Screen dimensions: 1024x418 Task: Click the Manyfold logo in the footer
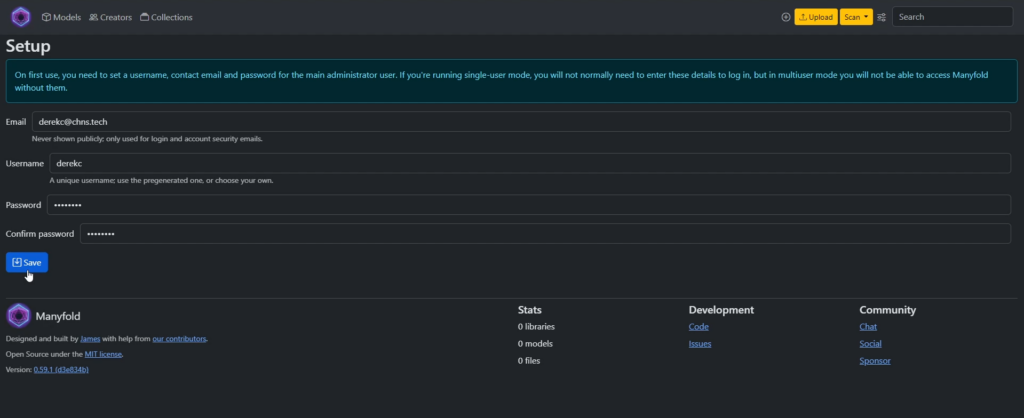point(18,316)
